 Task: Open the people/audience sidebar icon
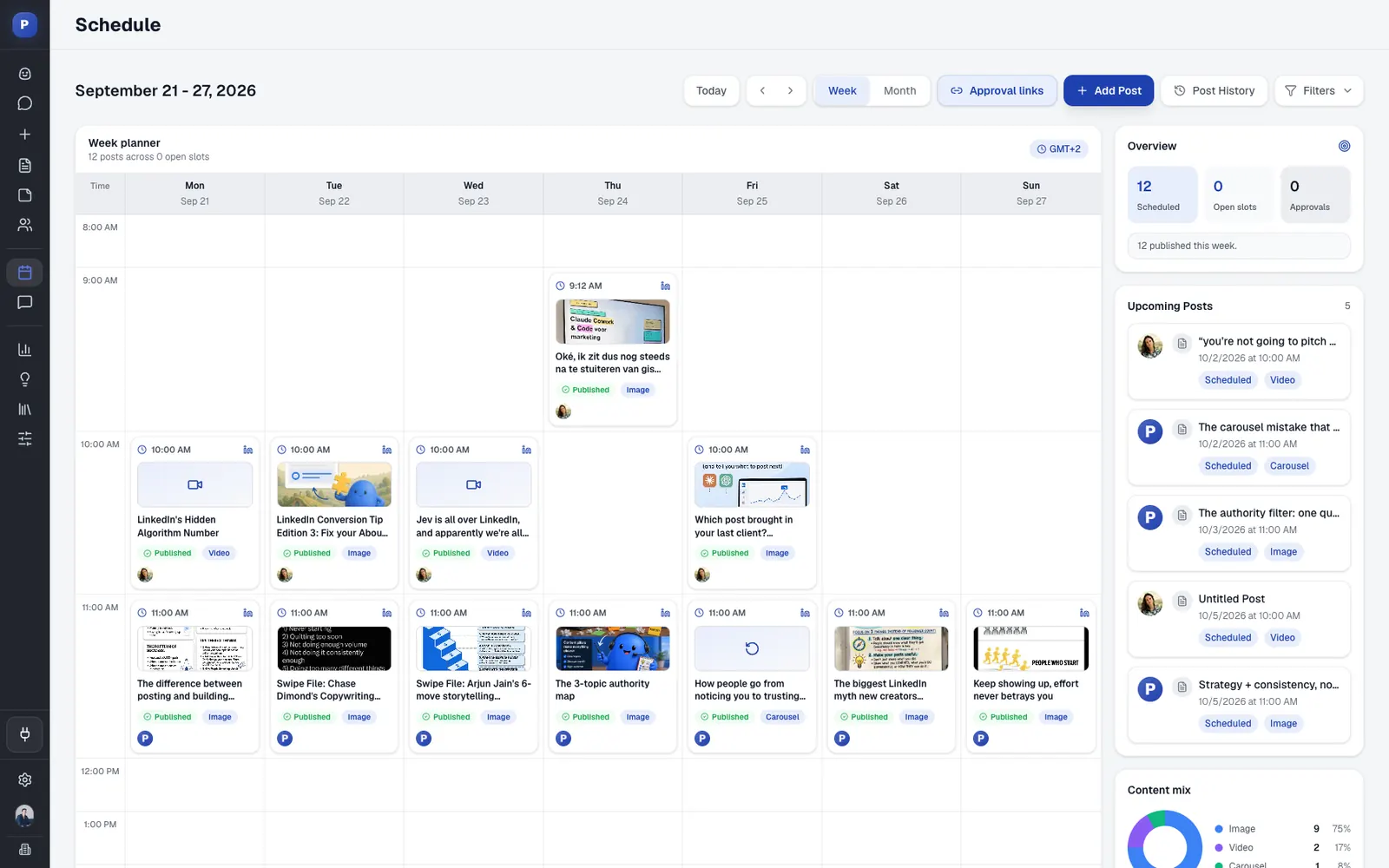(x=24, y=225)
